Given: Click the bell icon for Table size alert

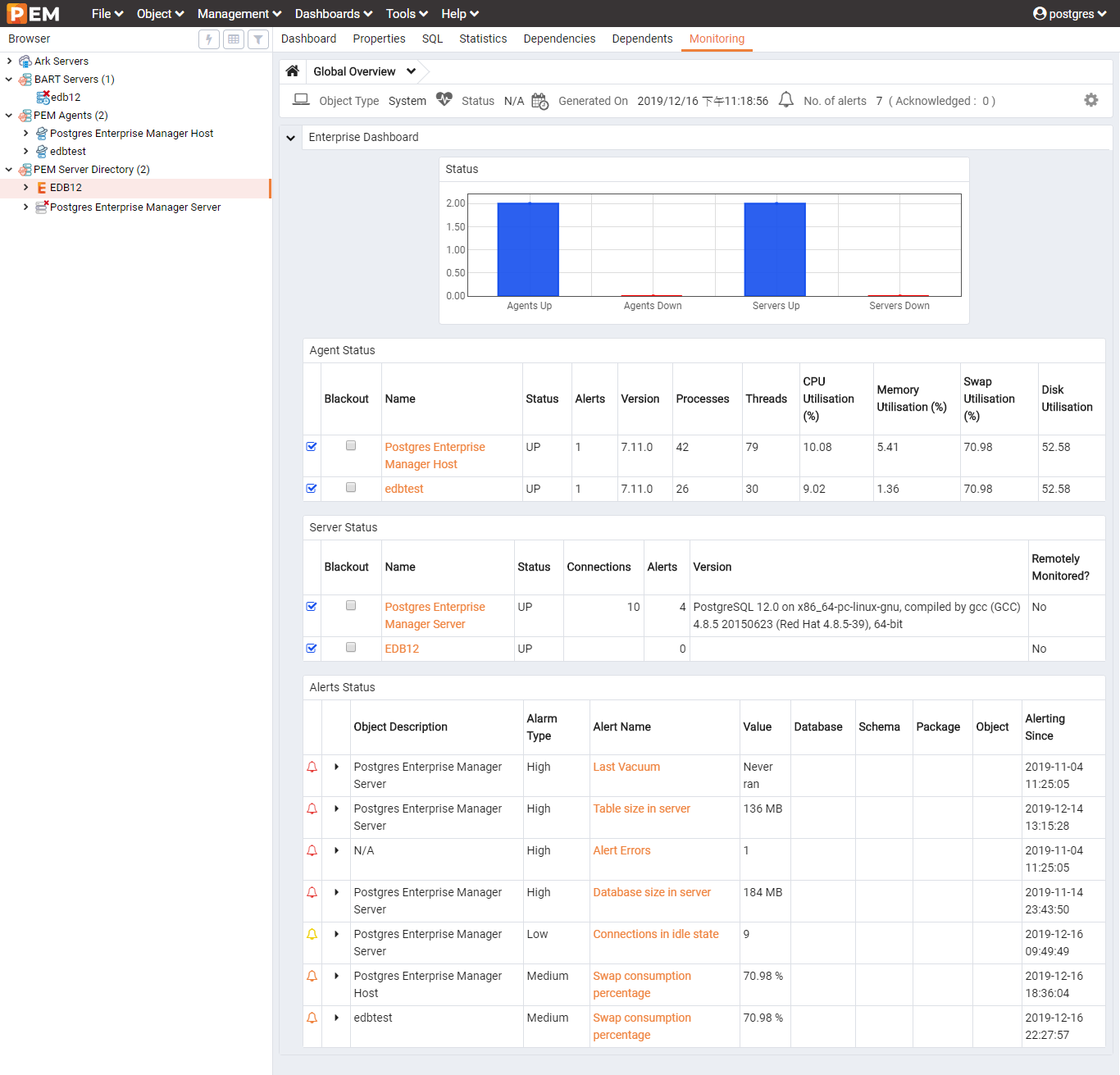Looking at the screenshot, I should 312,809.
